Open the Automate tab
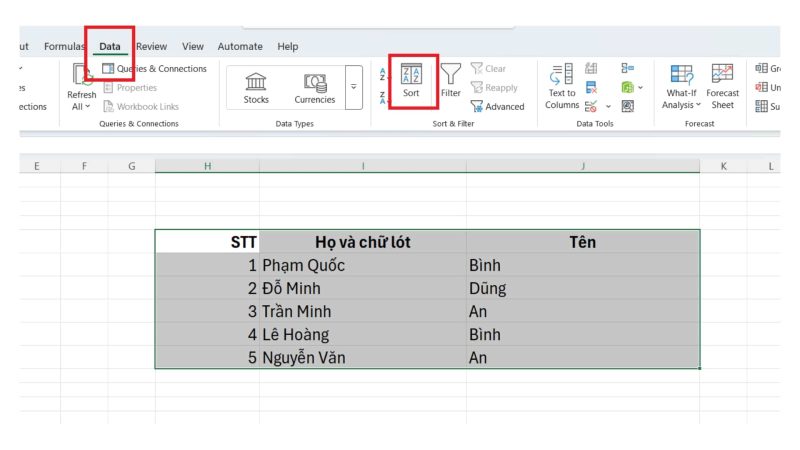The height and width of the screenshot is (450, 800). click(x=240, y=46)
